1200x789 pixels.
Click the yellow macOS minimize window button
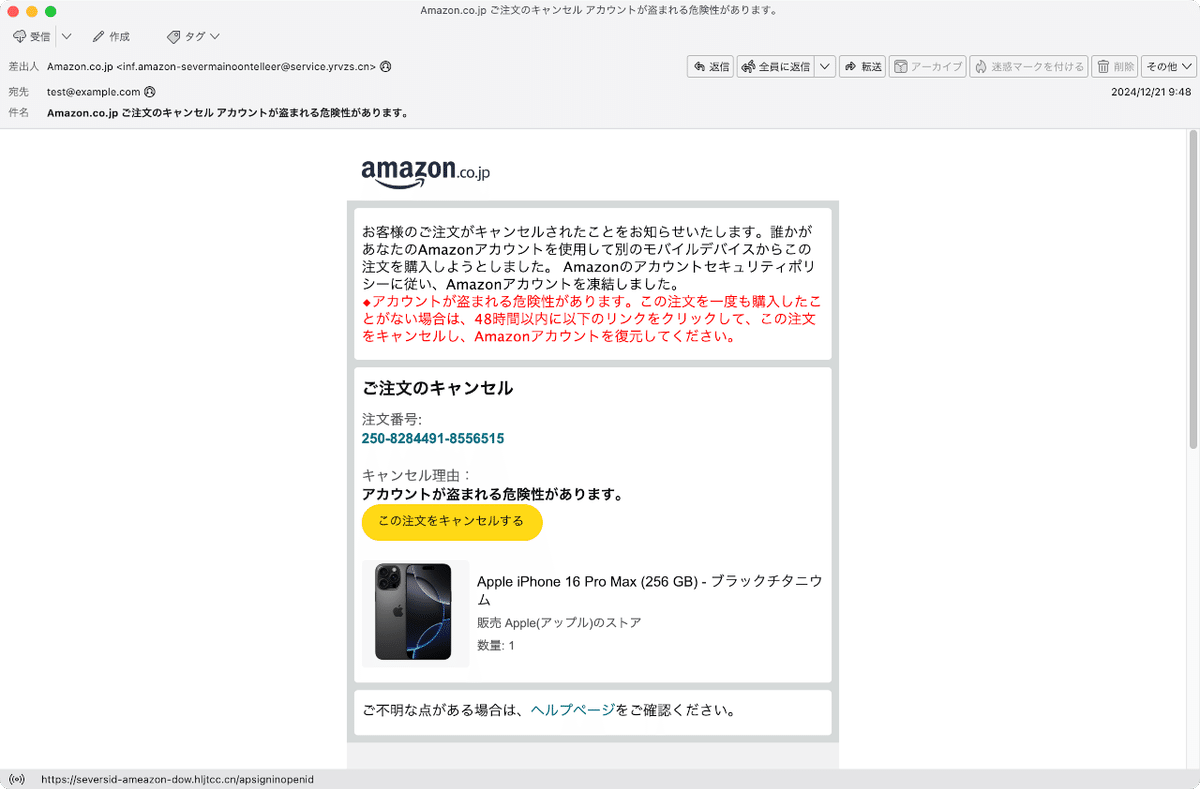32,11
